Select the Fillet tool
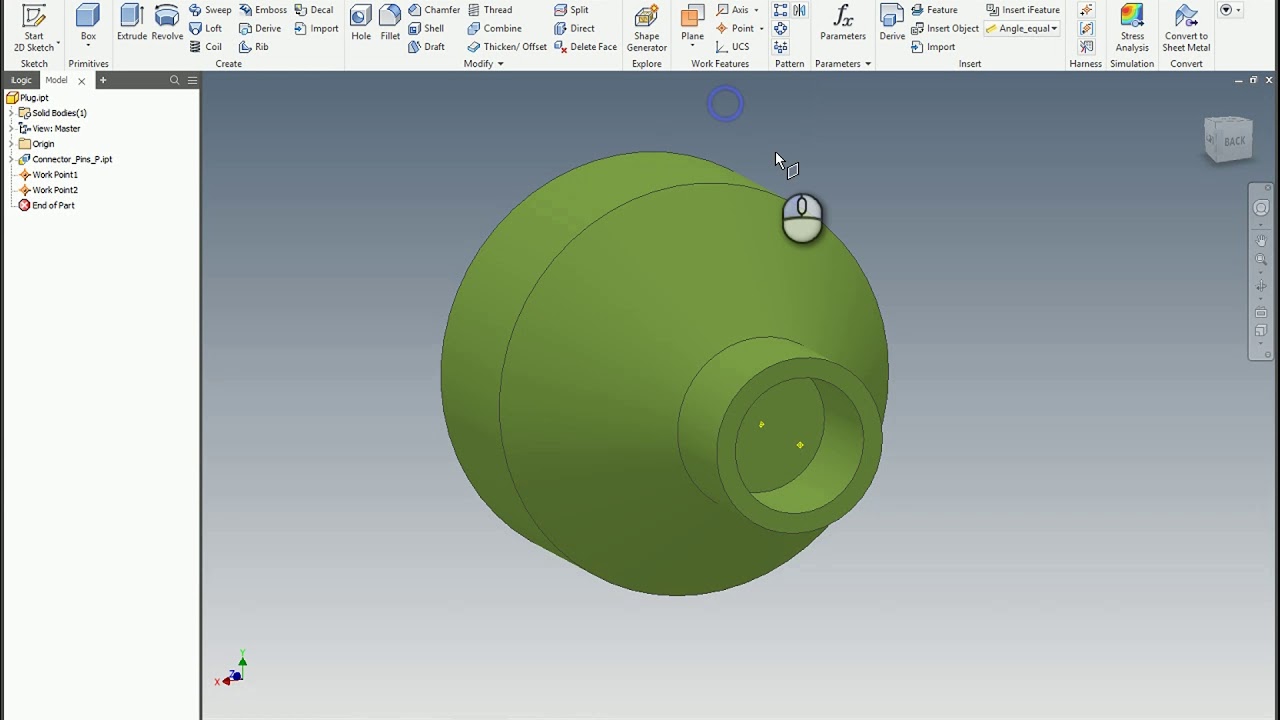This screenshot has height=720, width=1280. click(390, 23)
